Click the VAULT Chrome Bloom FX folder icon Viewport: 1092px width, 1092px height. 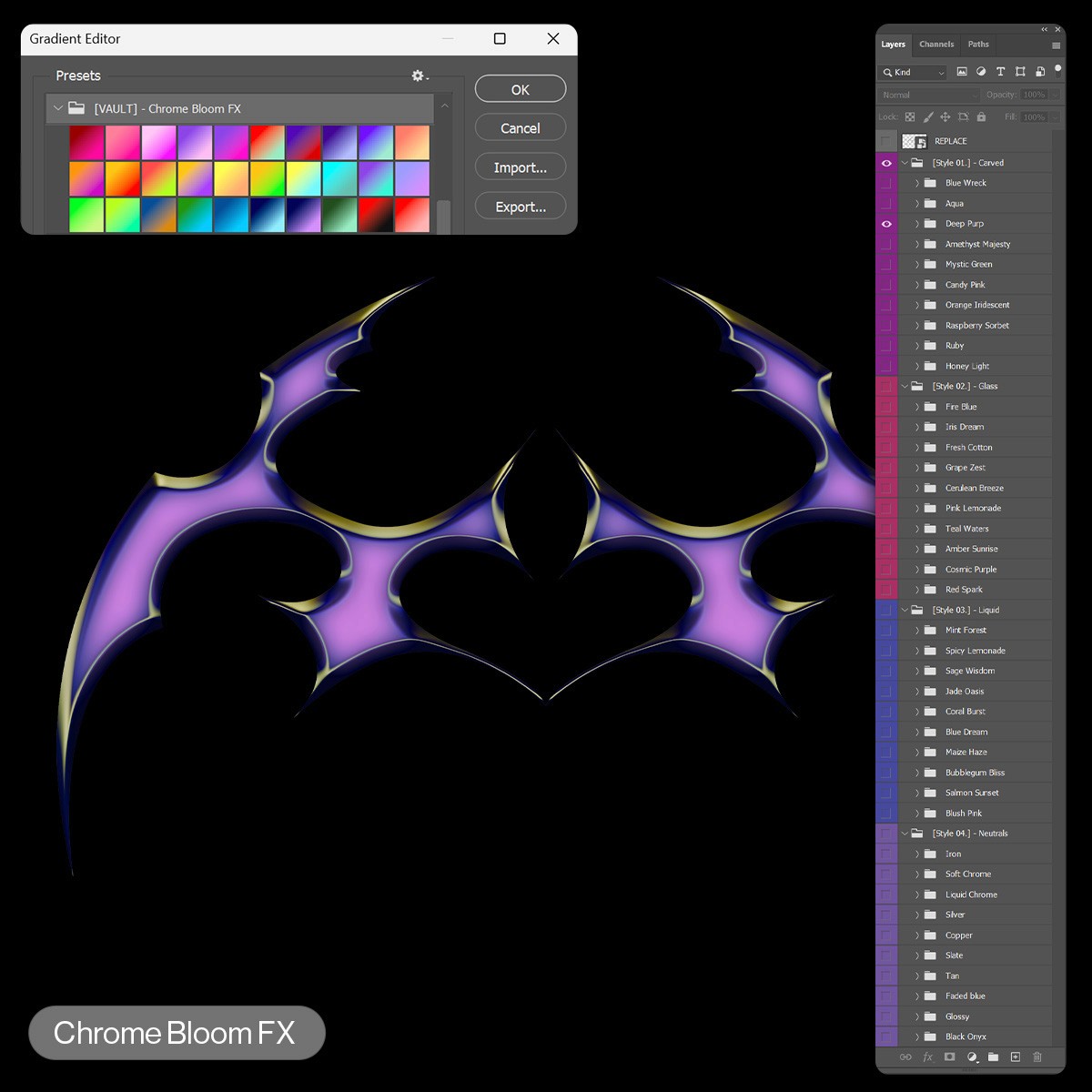tap(76, 108)
